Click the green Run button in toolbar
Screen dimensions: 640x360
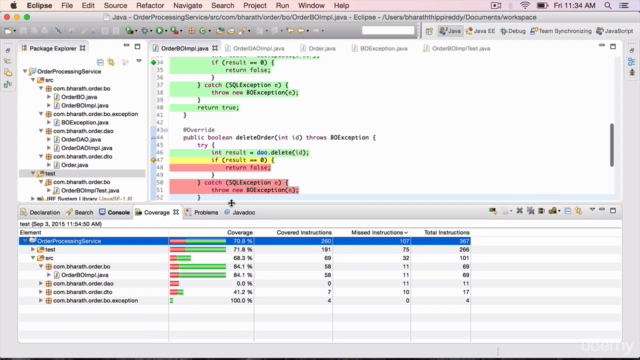tap(160, 31)
